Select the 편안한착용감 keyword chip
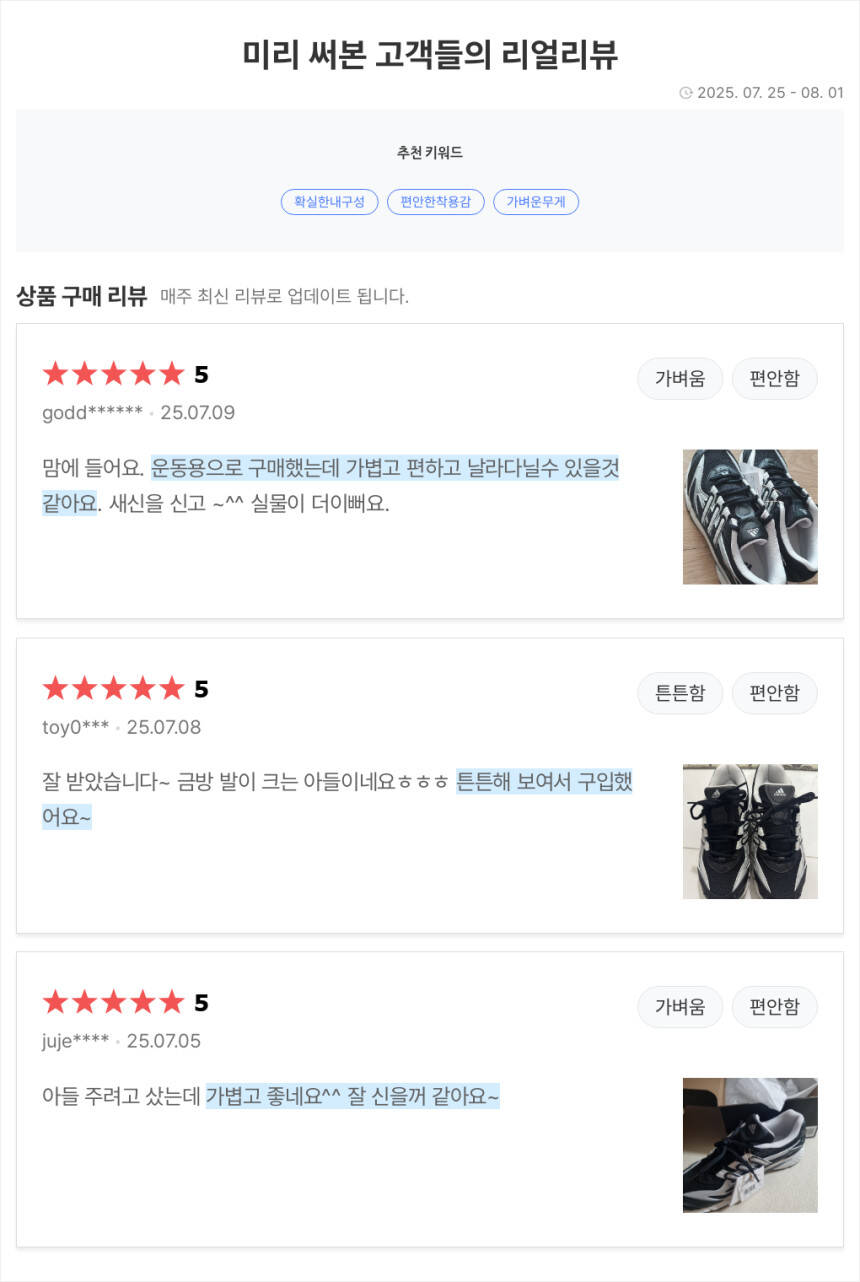 (435, 202)
